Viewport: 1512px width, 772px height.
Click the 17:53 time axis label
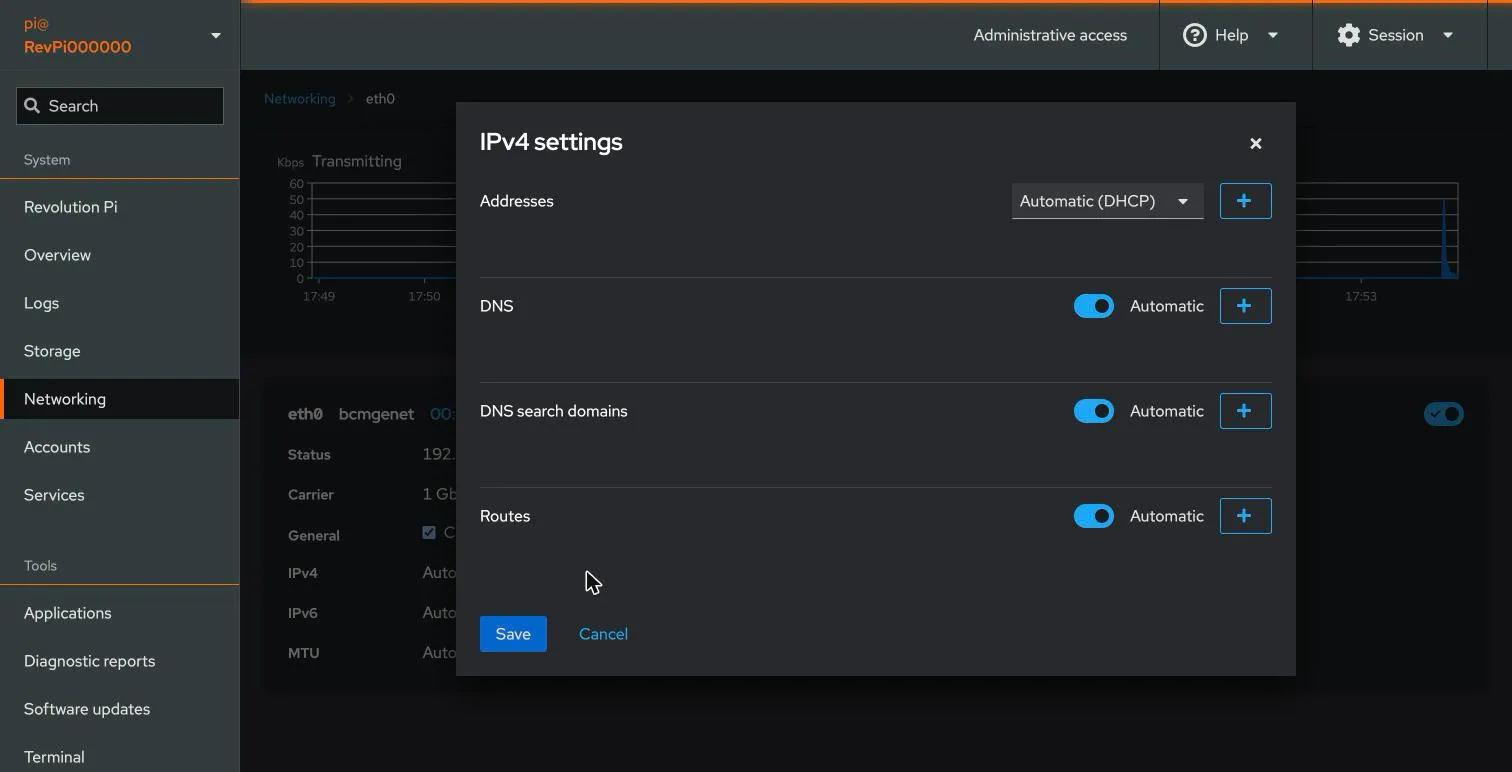tap(1360, 297)
